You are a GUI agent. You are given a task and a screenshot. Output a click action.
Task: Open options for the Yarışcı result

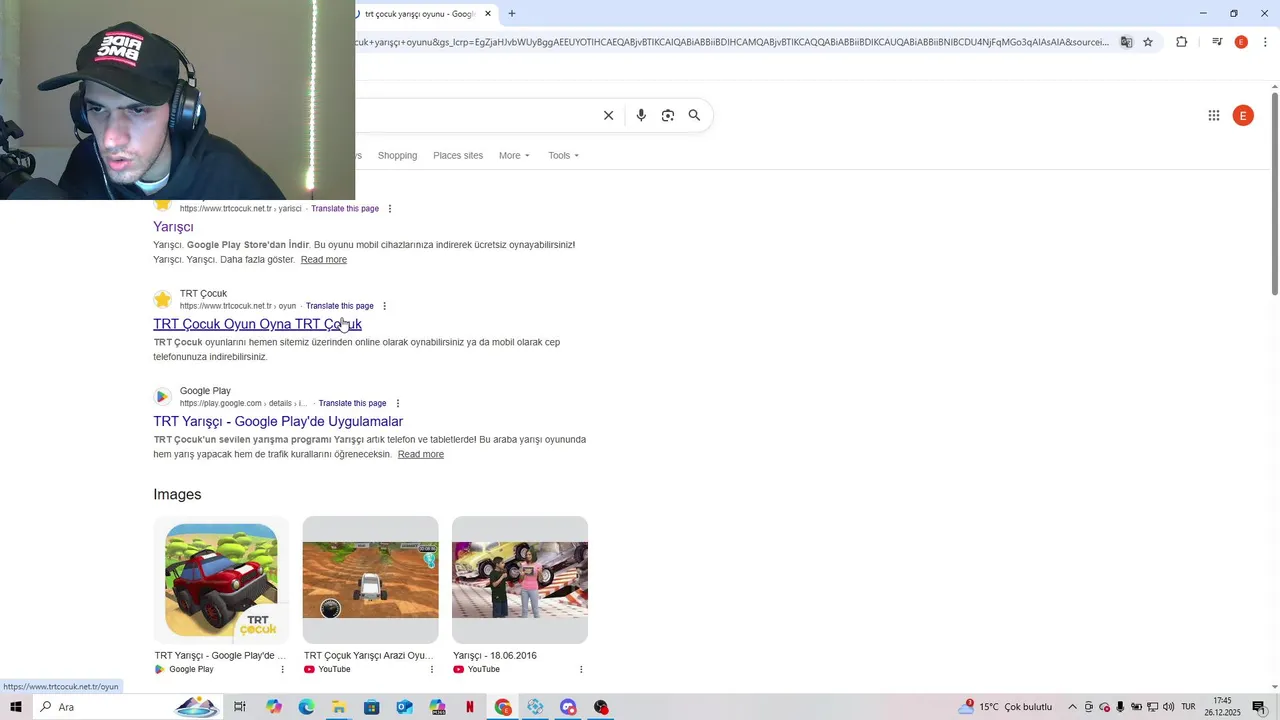390,209
